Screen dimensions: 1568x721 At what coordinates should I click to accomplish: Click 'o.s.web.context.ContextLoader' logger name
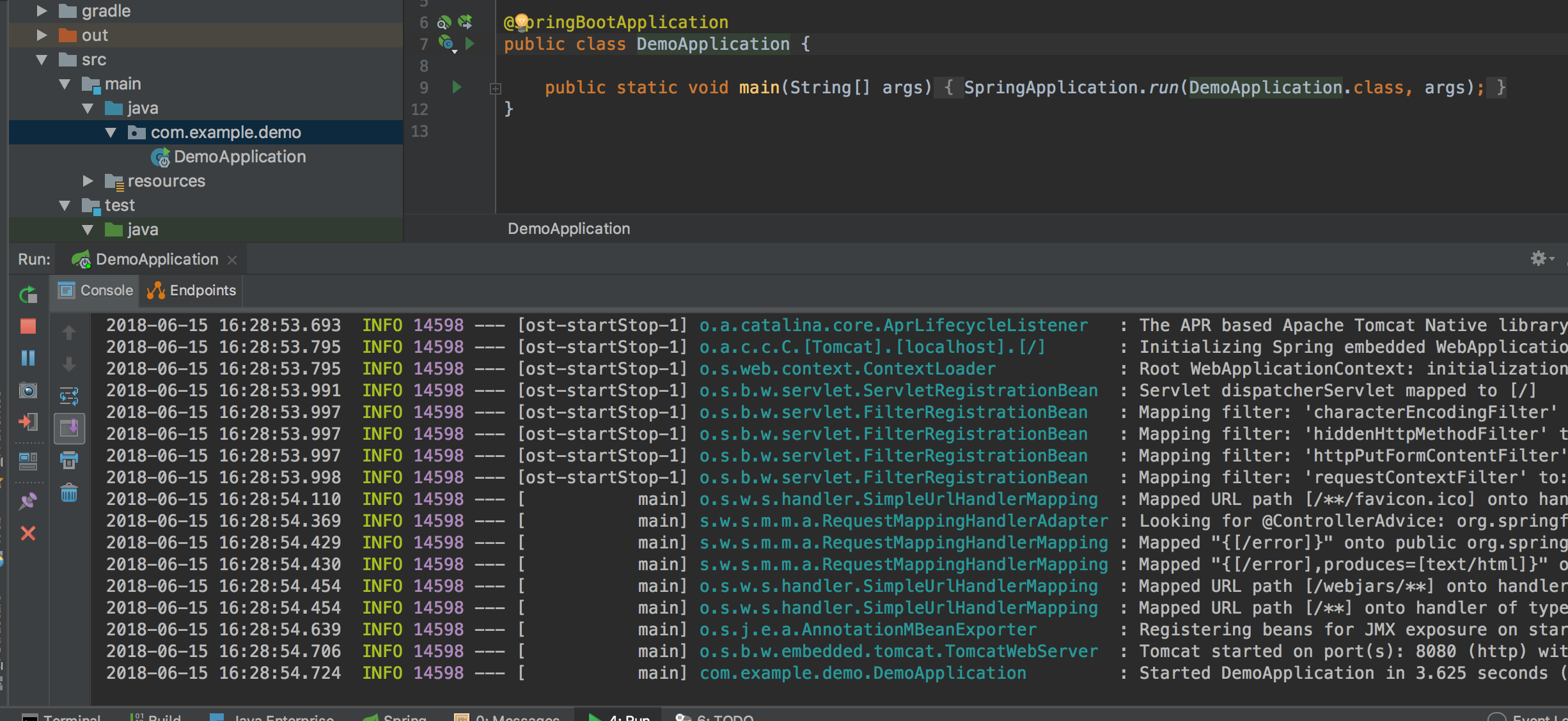tap(847, 369)
